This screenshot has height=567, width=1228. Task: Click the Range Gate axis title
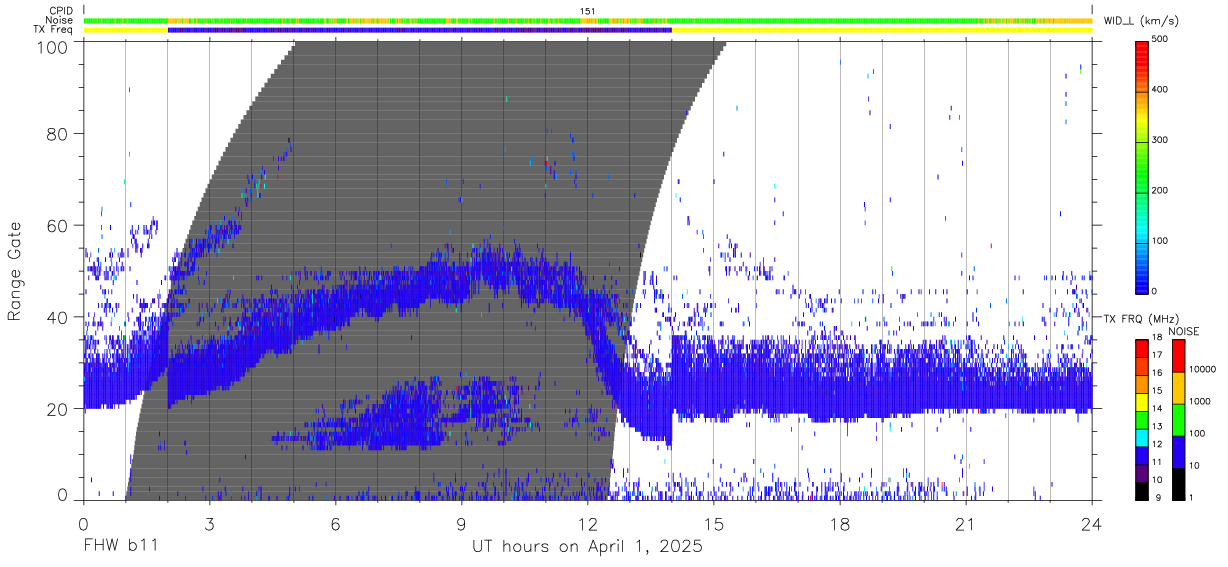[15, 271]
